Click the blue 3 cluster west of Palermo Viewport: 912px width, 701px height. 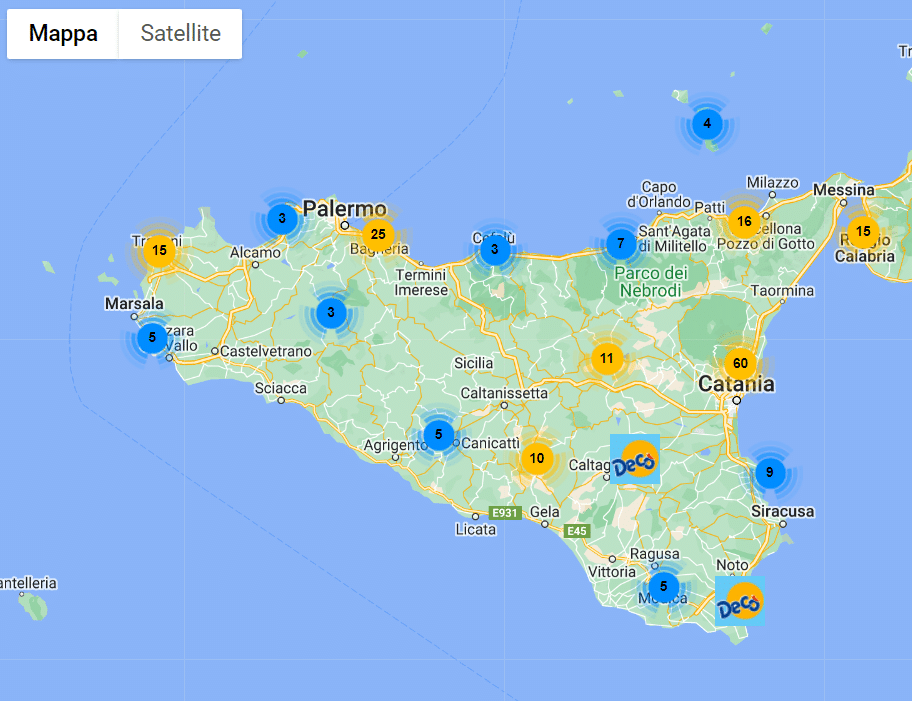(x=282, y=218)
